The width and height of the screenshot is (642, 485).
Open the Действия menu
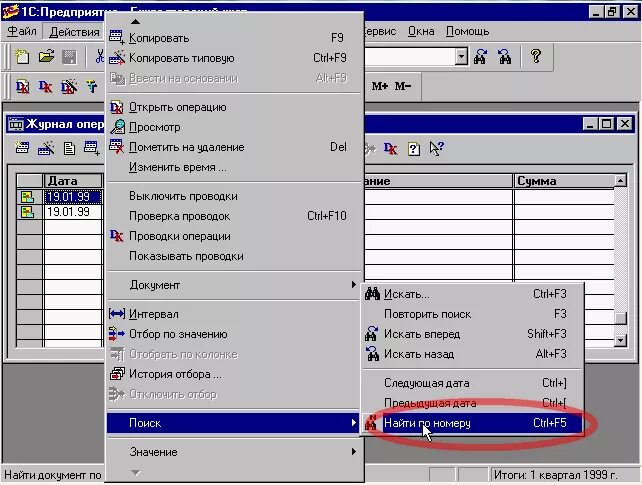coord(75,32)
